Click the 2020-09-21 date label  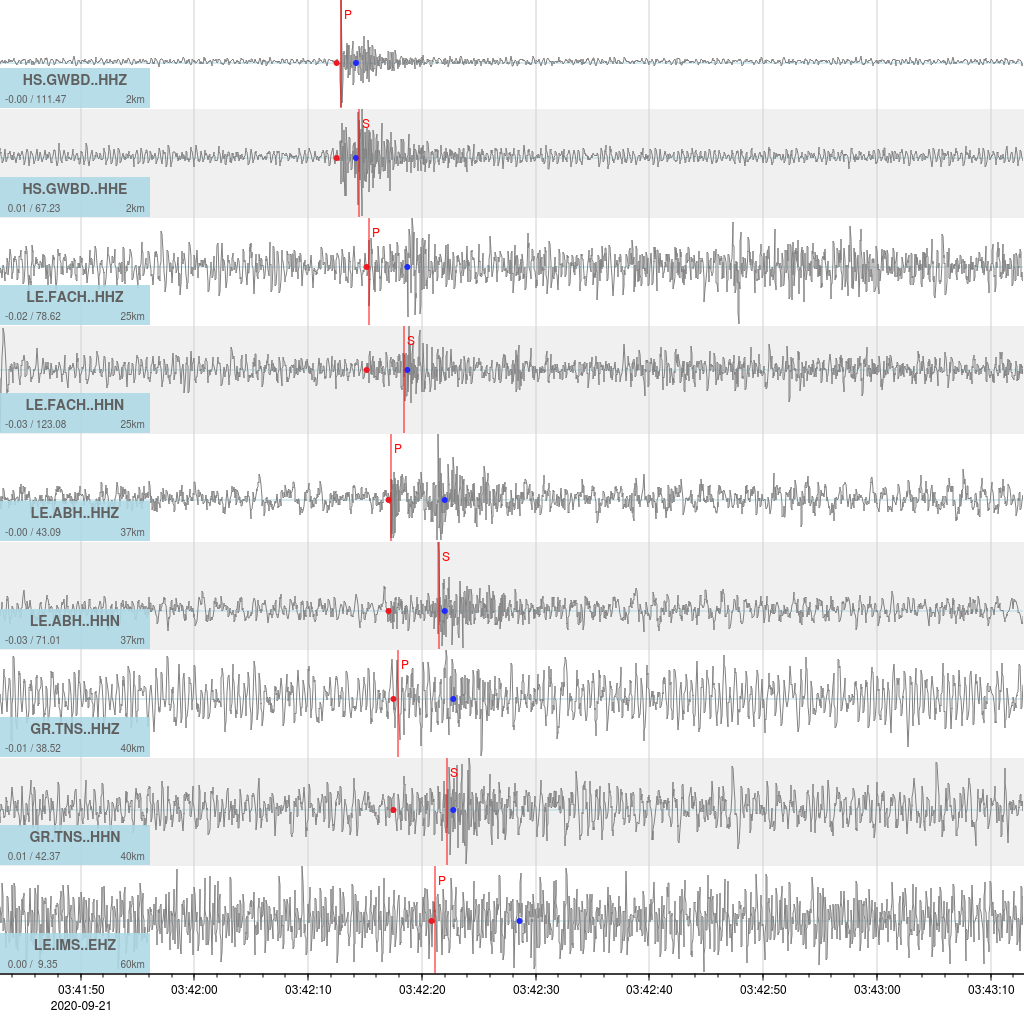pyautogui.click(x=81, y=1005)
